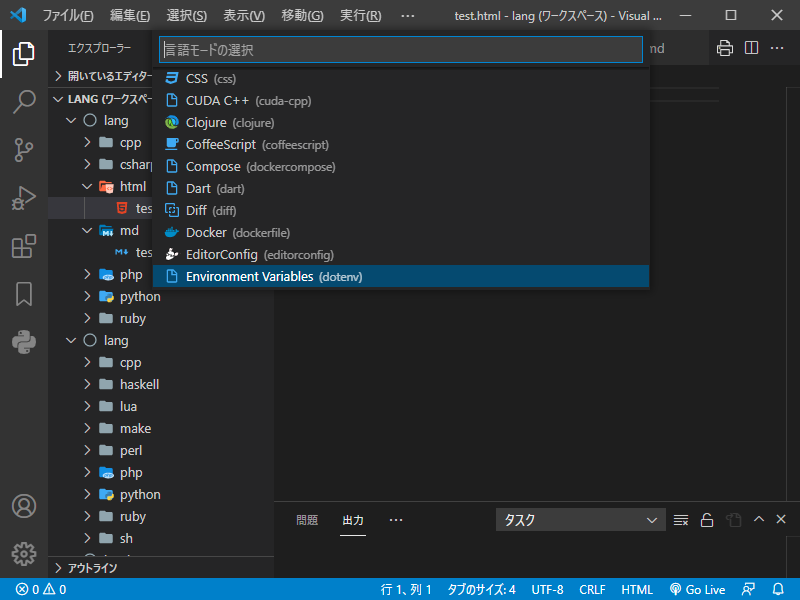Open the Source Control view
This screenshot has width=800, height=600.
[x=23, y=150]
